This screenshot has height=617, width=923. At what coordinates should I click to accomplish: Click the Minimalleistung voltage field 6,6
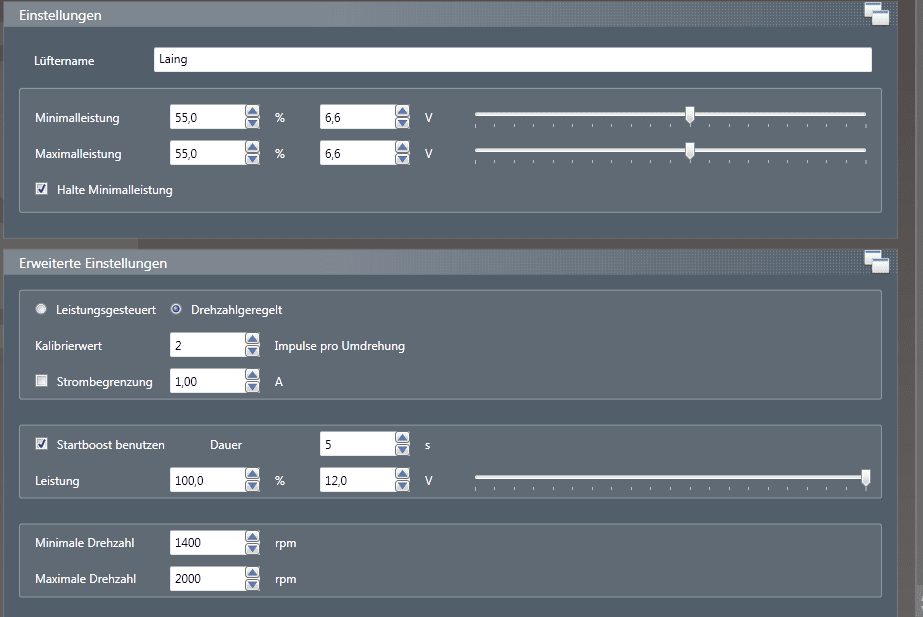(x=358, y=117)
